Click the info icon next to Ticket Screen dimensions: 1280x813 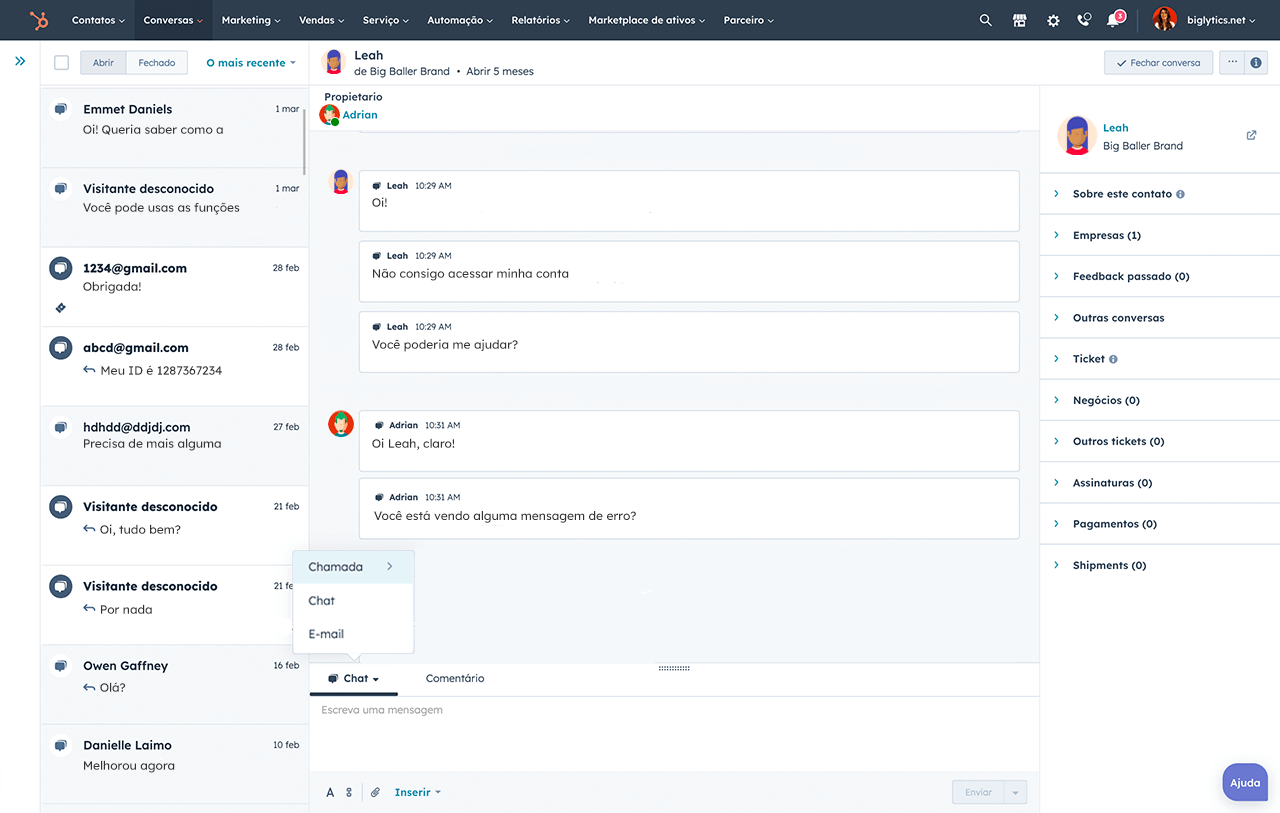[x=1113, y=359]
